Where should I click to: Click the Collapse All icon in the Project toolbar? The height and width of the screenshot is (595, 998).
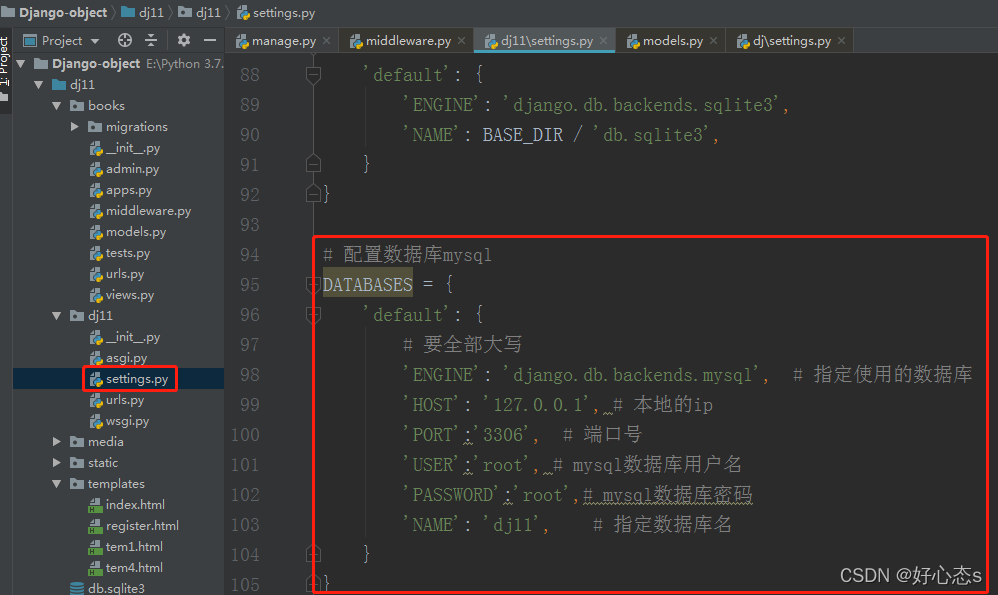[x=151, y=39]
